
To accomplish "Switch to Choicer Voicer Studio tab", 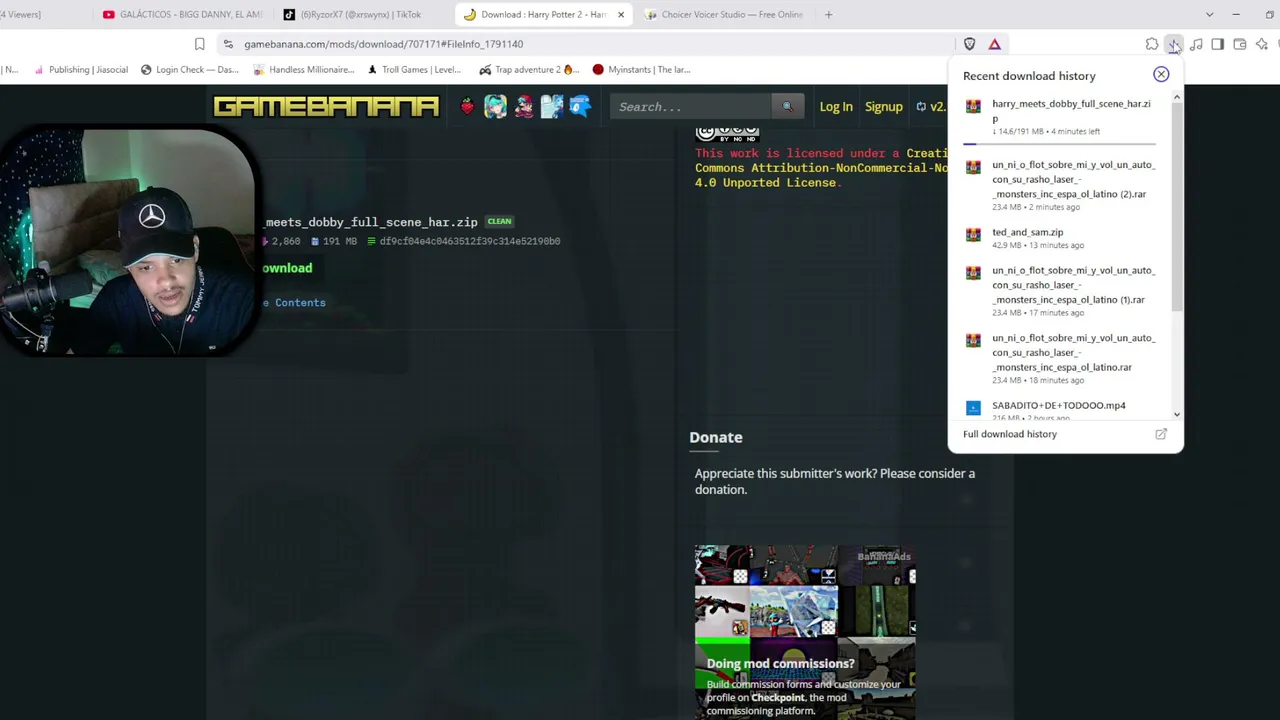I will (x=724, y=14).
